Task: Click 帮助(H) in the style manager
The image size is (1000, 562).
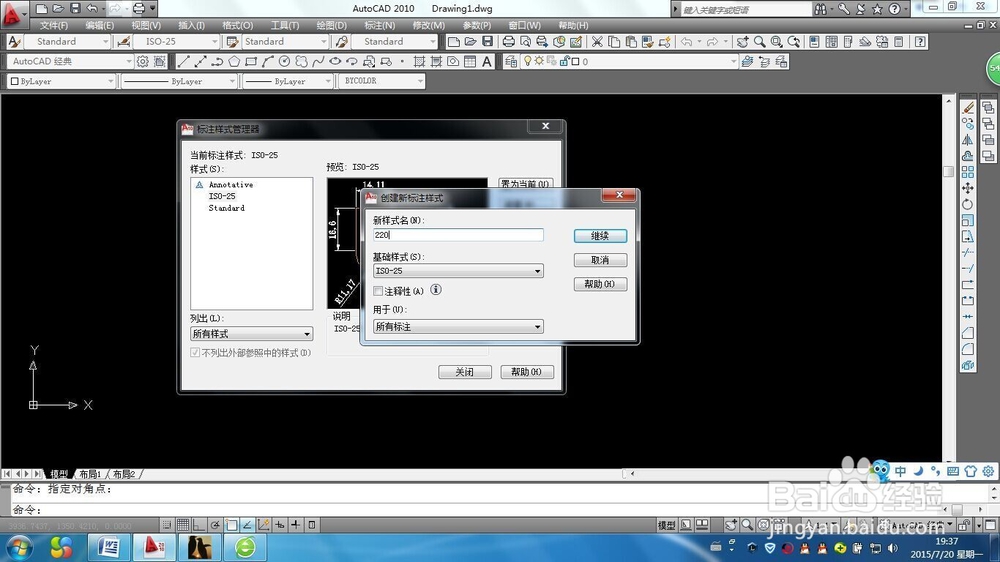Action: [527, 372]
